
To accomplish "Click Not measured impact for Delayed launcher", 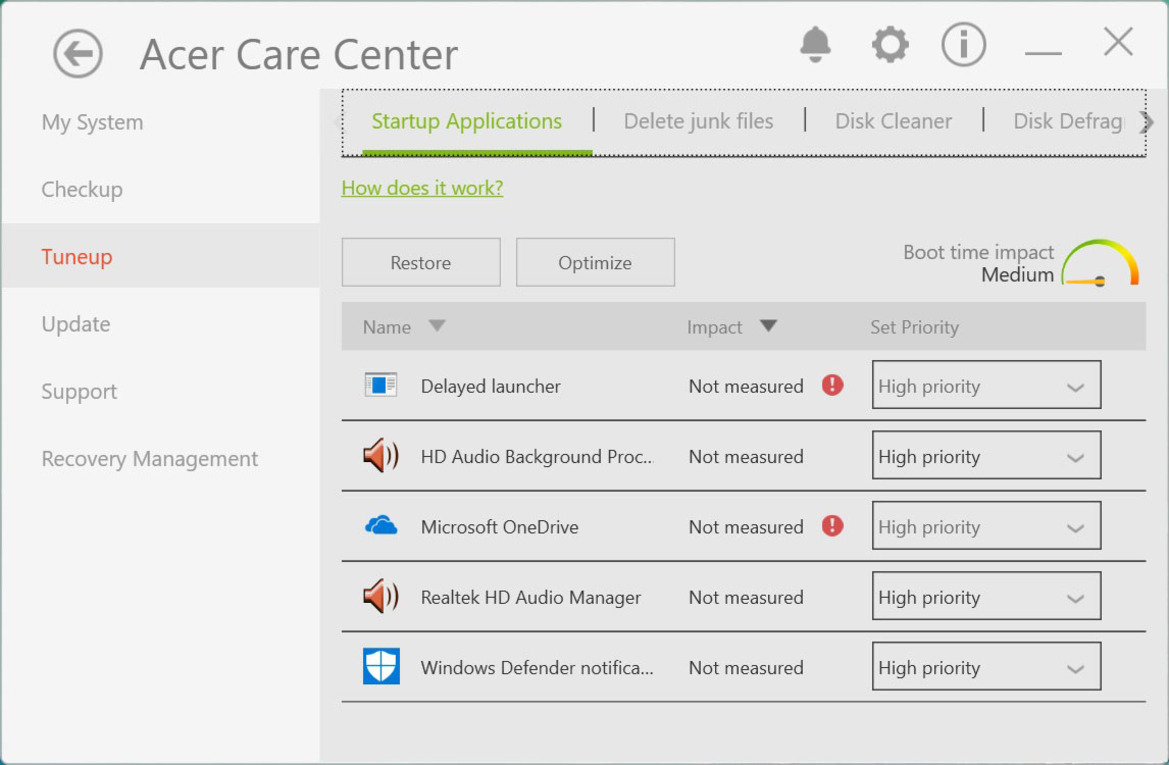I will click(x=746, y=385).
